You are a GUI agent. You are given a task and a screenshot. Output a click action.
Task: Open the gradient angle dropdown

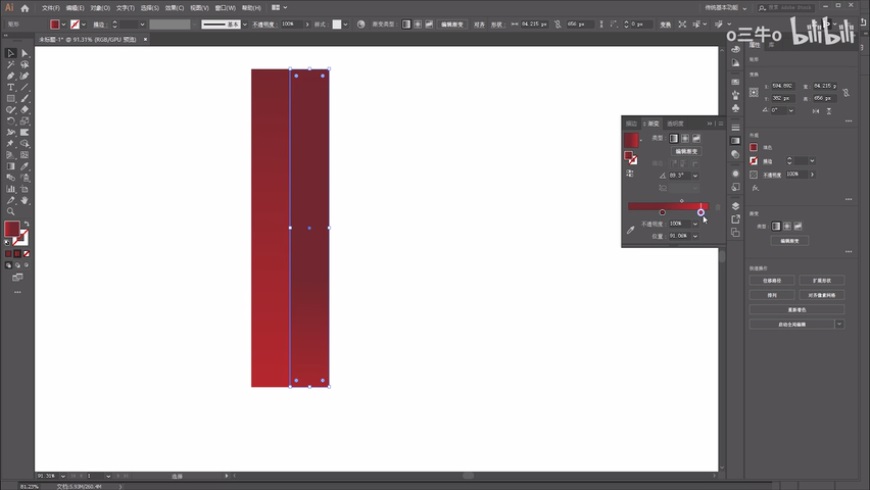(x=695, y=175)
